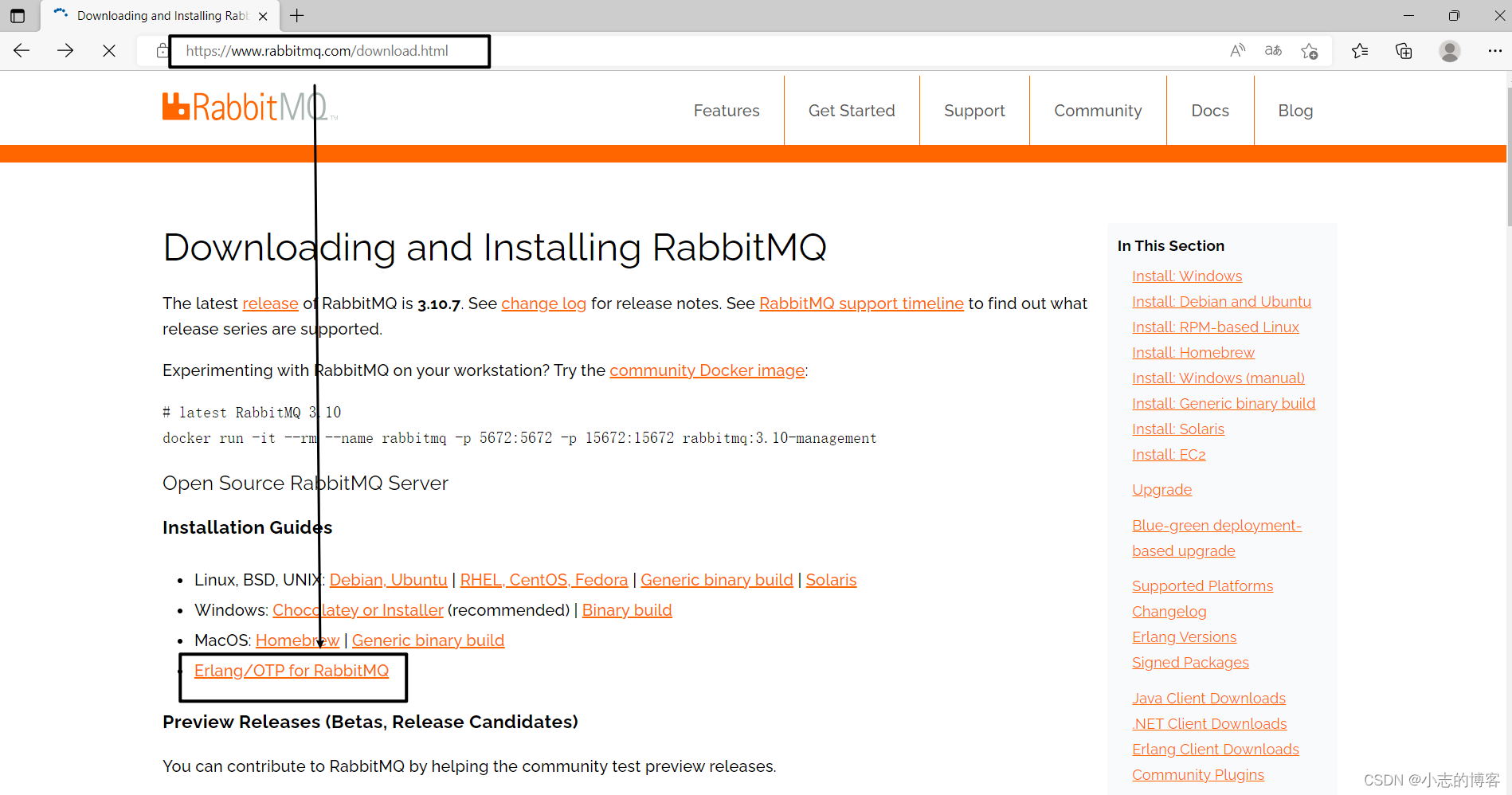Viewport: 1512px width, 795px height.
Task: Open RabbitMQ support timeline link
Action: [x=861, y=304]
